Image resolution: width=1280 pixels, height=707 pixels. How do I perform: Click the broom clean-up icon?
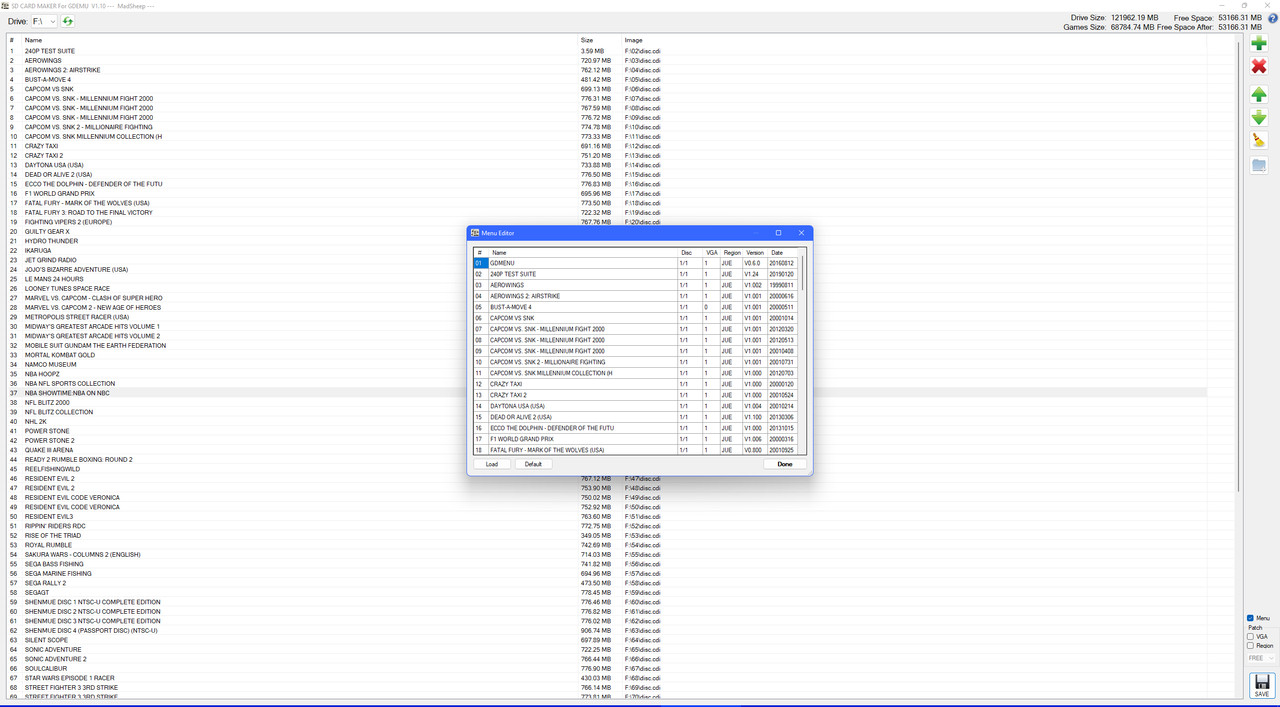click(x=1259, y=141)
